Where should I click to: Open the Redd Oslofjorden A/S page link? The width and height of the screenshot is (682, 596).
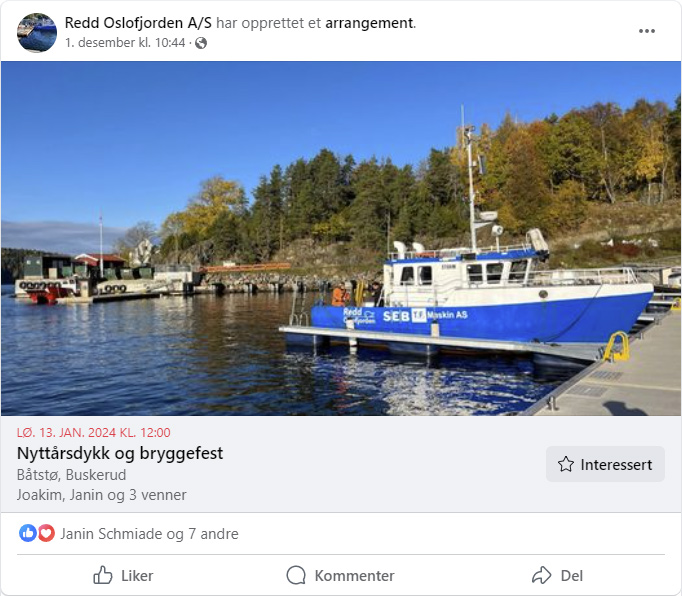pos(138,23)
